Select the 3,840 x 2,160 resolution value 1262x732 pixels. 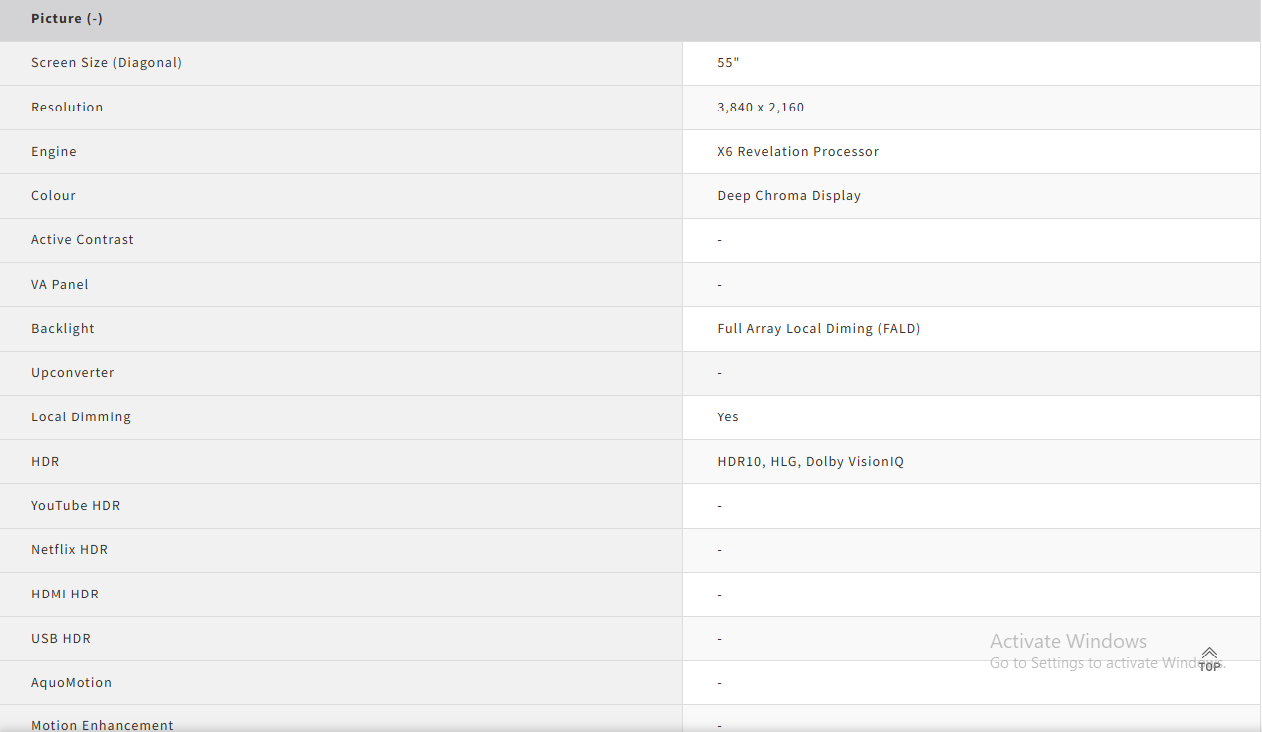(760, 107)
